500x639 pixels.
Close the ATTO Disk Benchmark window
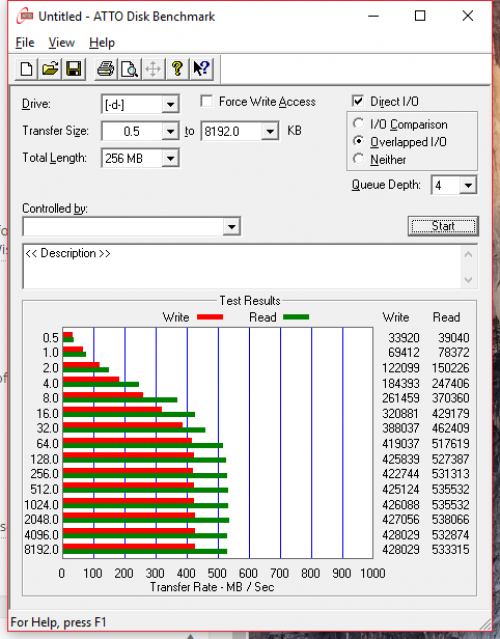tap(468, 16)
